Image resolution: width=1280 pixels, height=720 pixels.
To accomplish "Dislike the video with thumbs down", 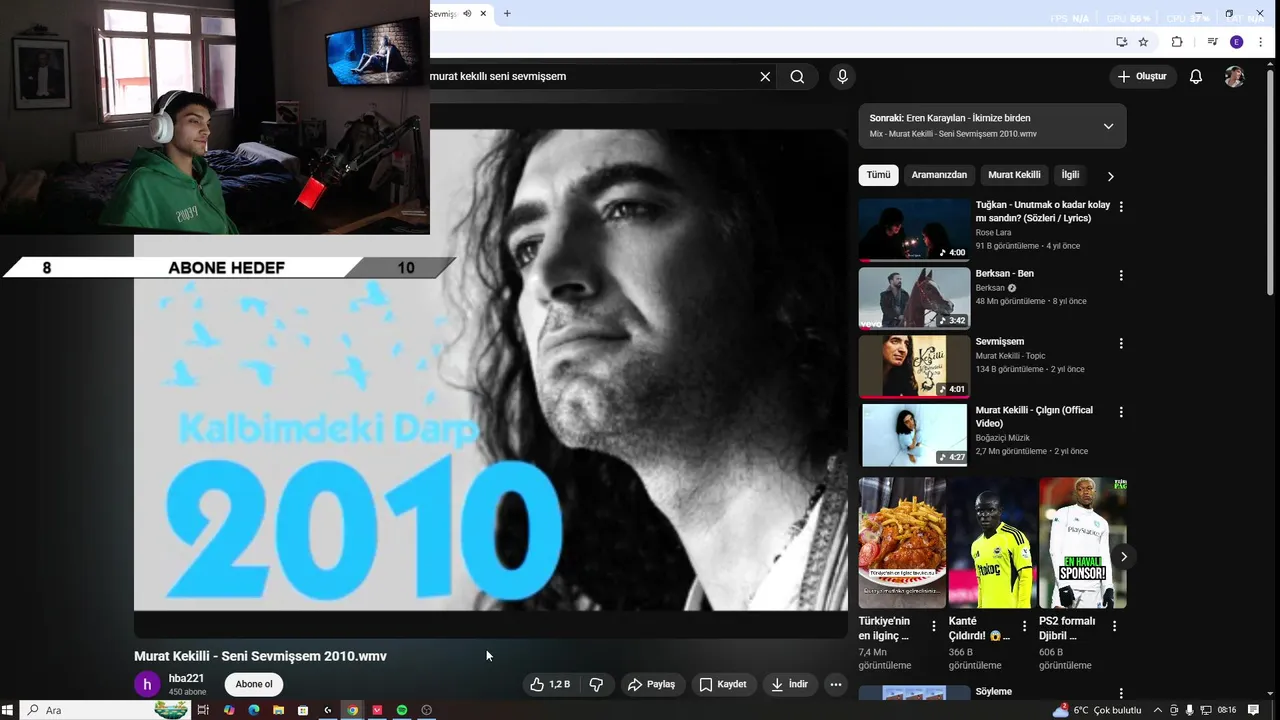I will tap(596, 684).
